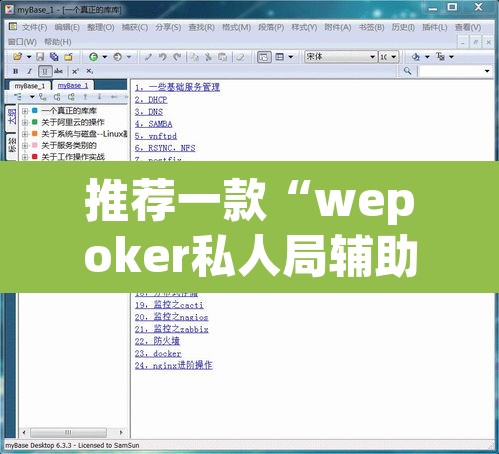Open the dropdown arrow beside open folder icon

(29, 57)
